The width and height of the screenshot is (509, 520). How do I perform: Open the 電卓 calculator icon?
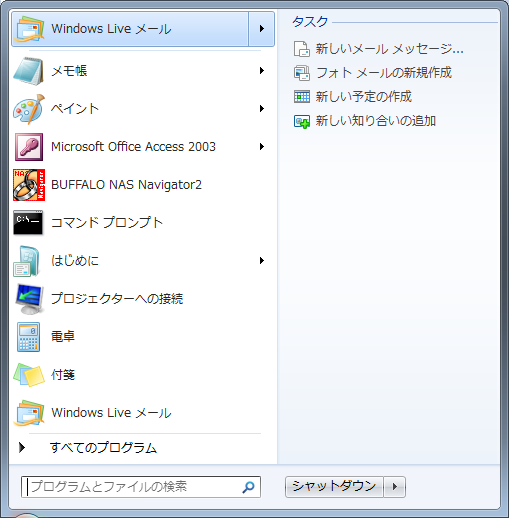tap(28, 337)
